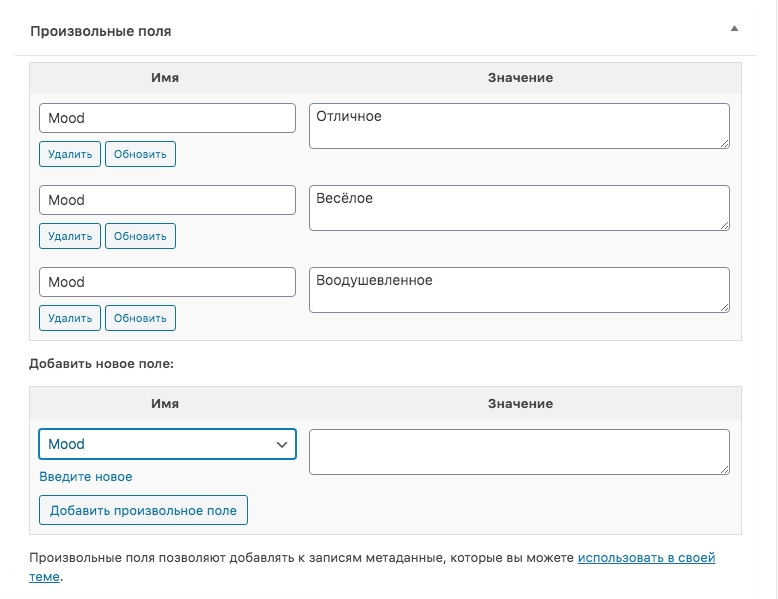This screenshot has width=778, height=599.
Task: Click the value textarea containing Отличное
Action: pos(519,126)
